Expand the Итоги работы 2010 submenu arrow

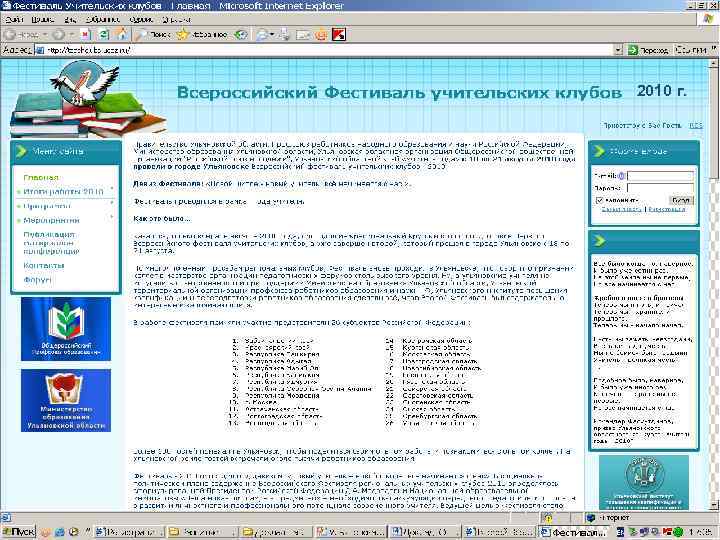[112, 189]
